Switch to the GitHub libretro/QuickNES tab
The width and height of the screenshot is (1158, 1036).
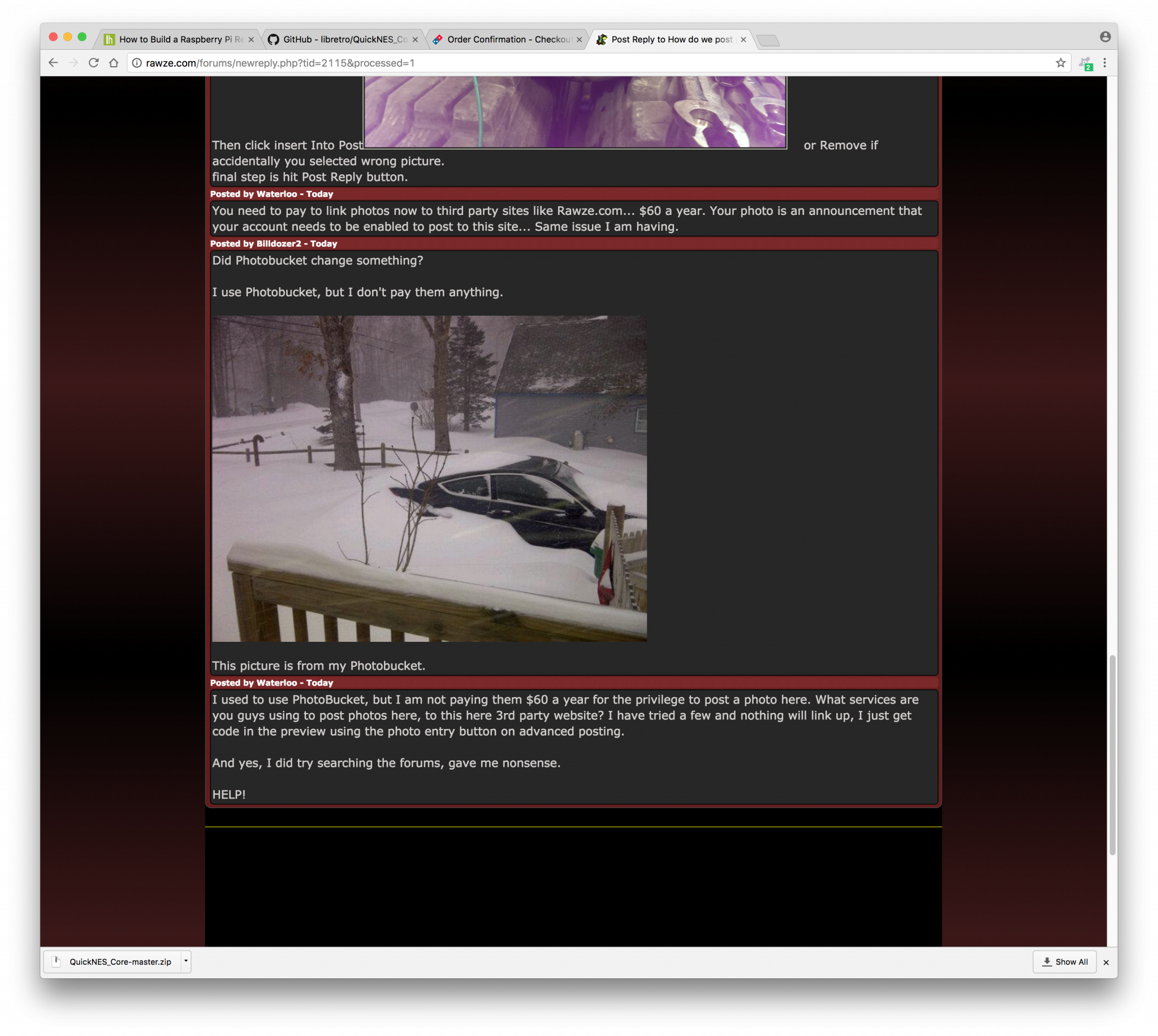(344, 39)
